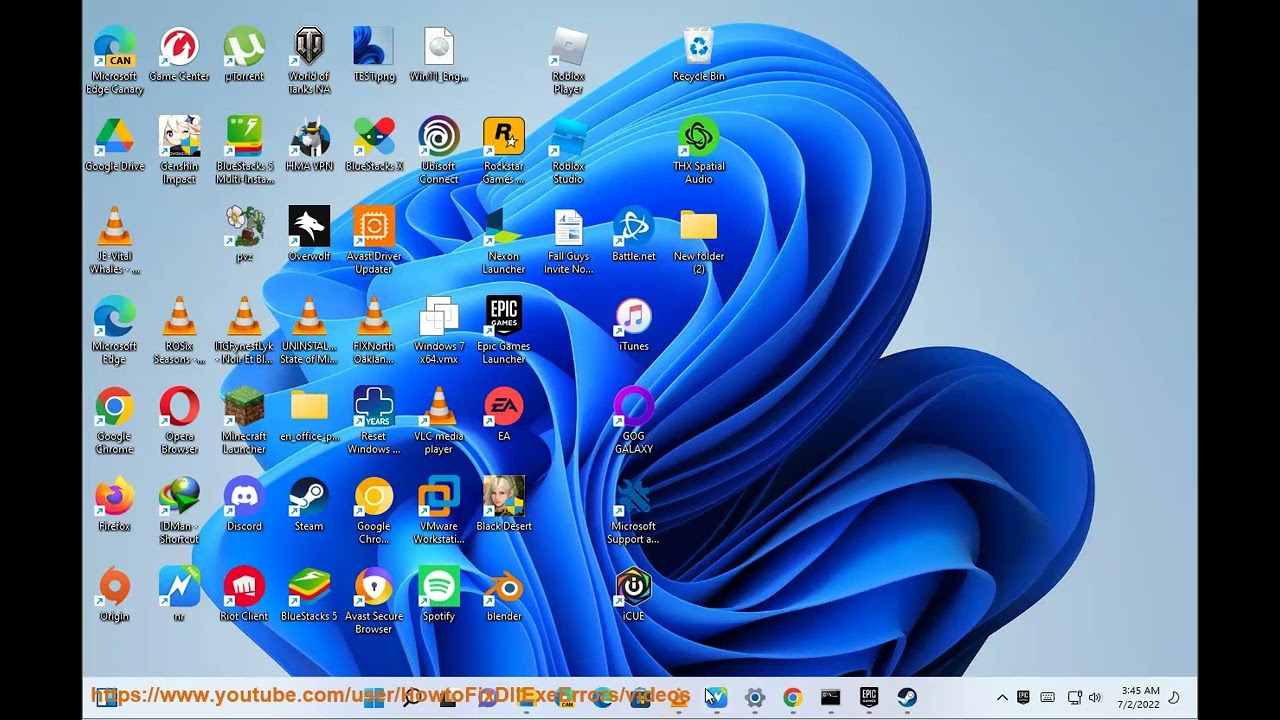Select the THX Spatial Audio icon

698,151
